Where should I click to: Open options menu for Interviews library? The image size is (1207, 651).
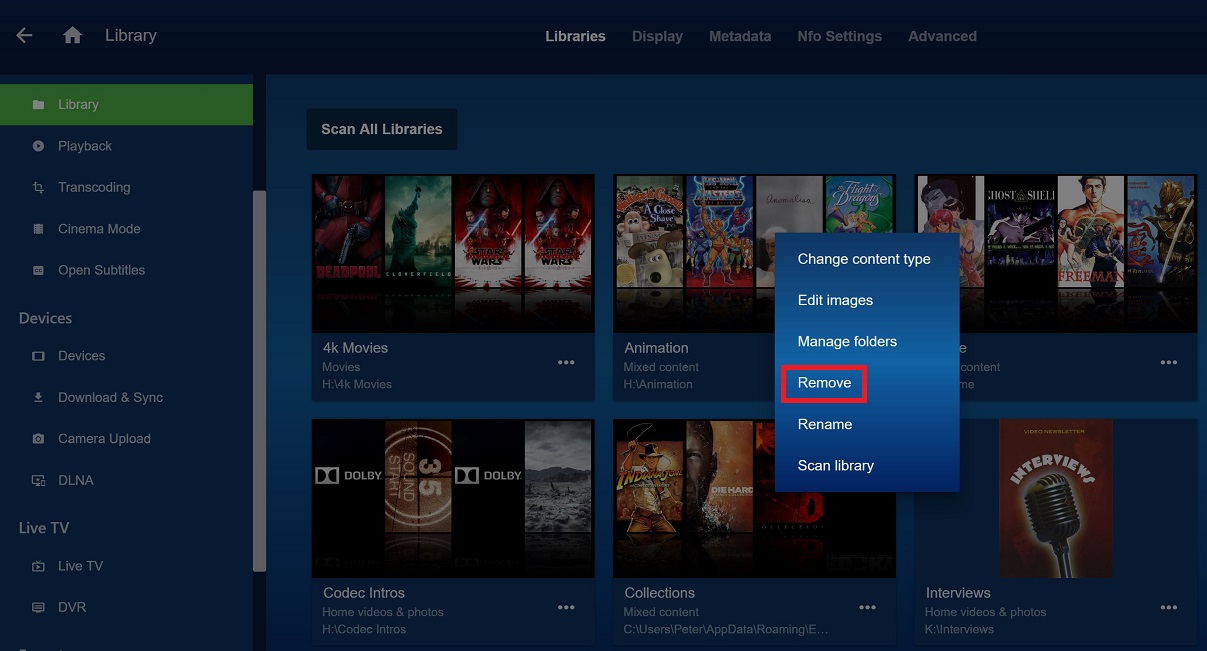(x=1168, y=607)
